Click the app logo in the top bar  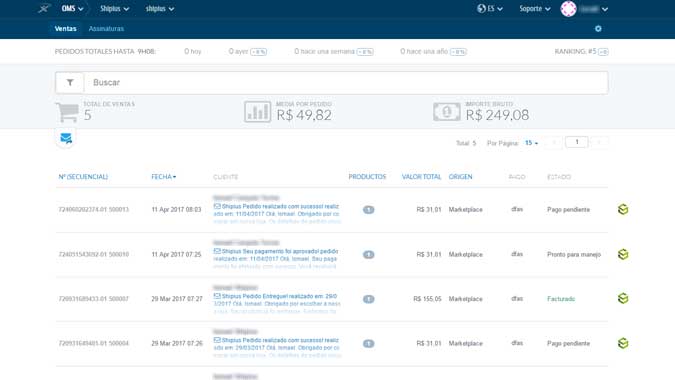(43, 8)
